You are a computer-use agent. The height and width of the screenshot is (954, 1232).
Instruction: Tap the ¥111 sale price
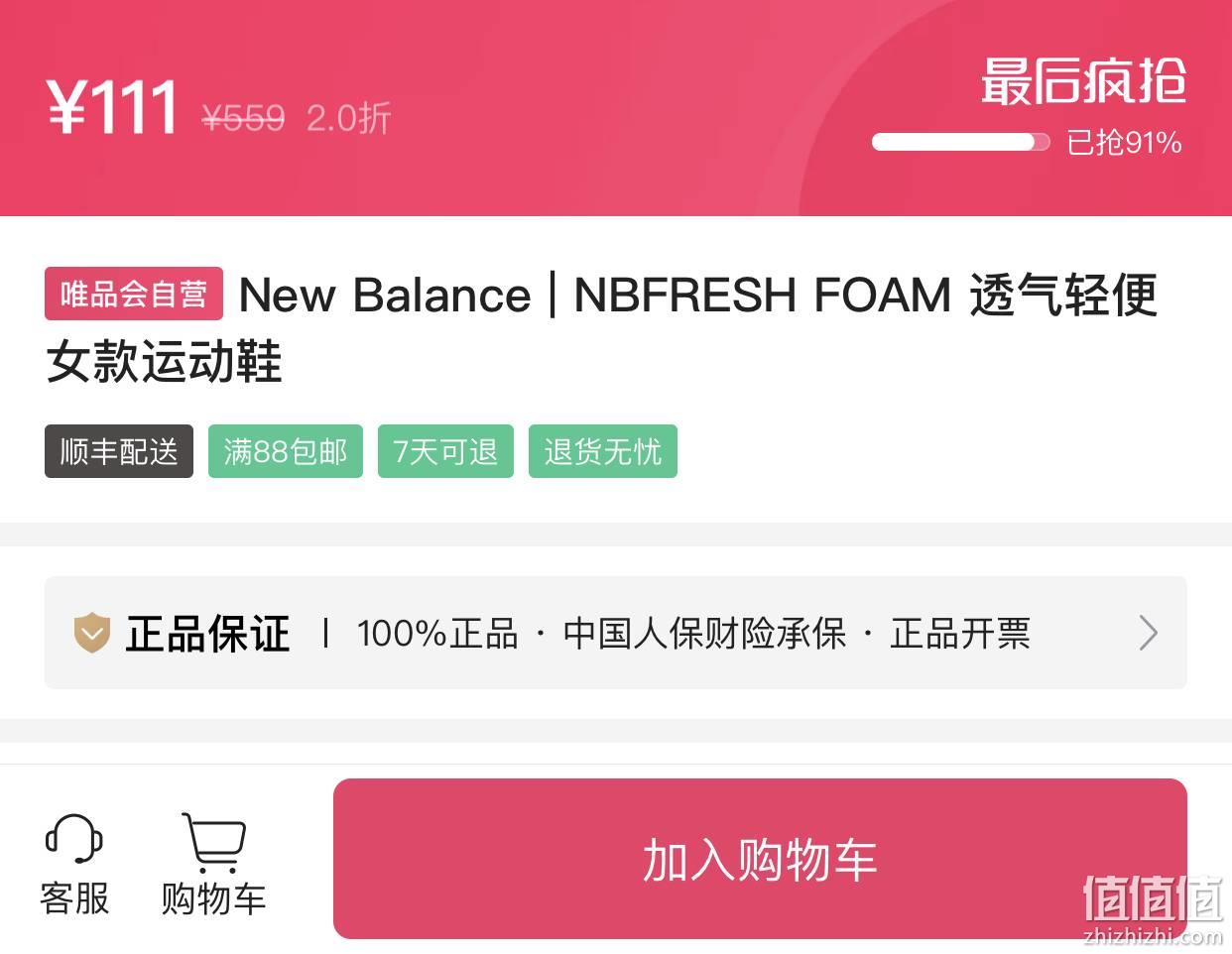click(x=112, y=106)
